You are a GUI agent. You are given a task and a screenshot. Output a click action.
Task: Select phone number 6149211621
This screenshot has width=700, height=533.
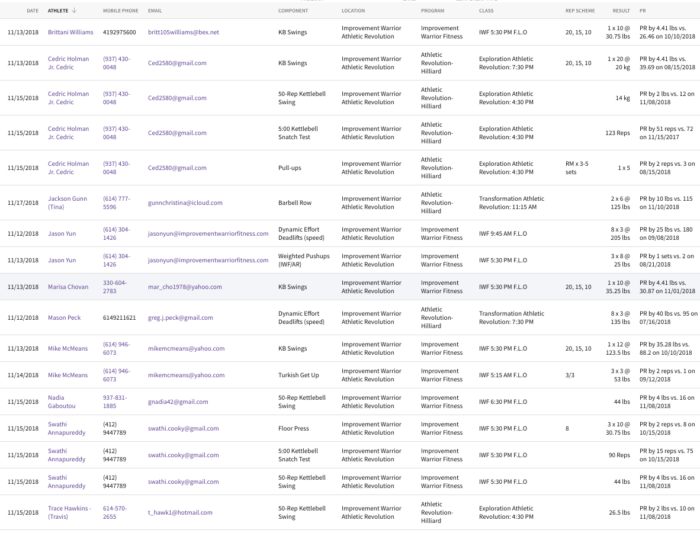[119, 317]
